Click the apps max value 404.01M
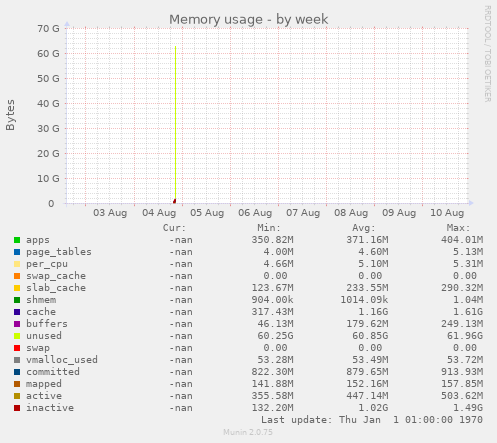The height and width of the screenshot is (443, 497). 462,240
